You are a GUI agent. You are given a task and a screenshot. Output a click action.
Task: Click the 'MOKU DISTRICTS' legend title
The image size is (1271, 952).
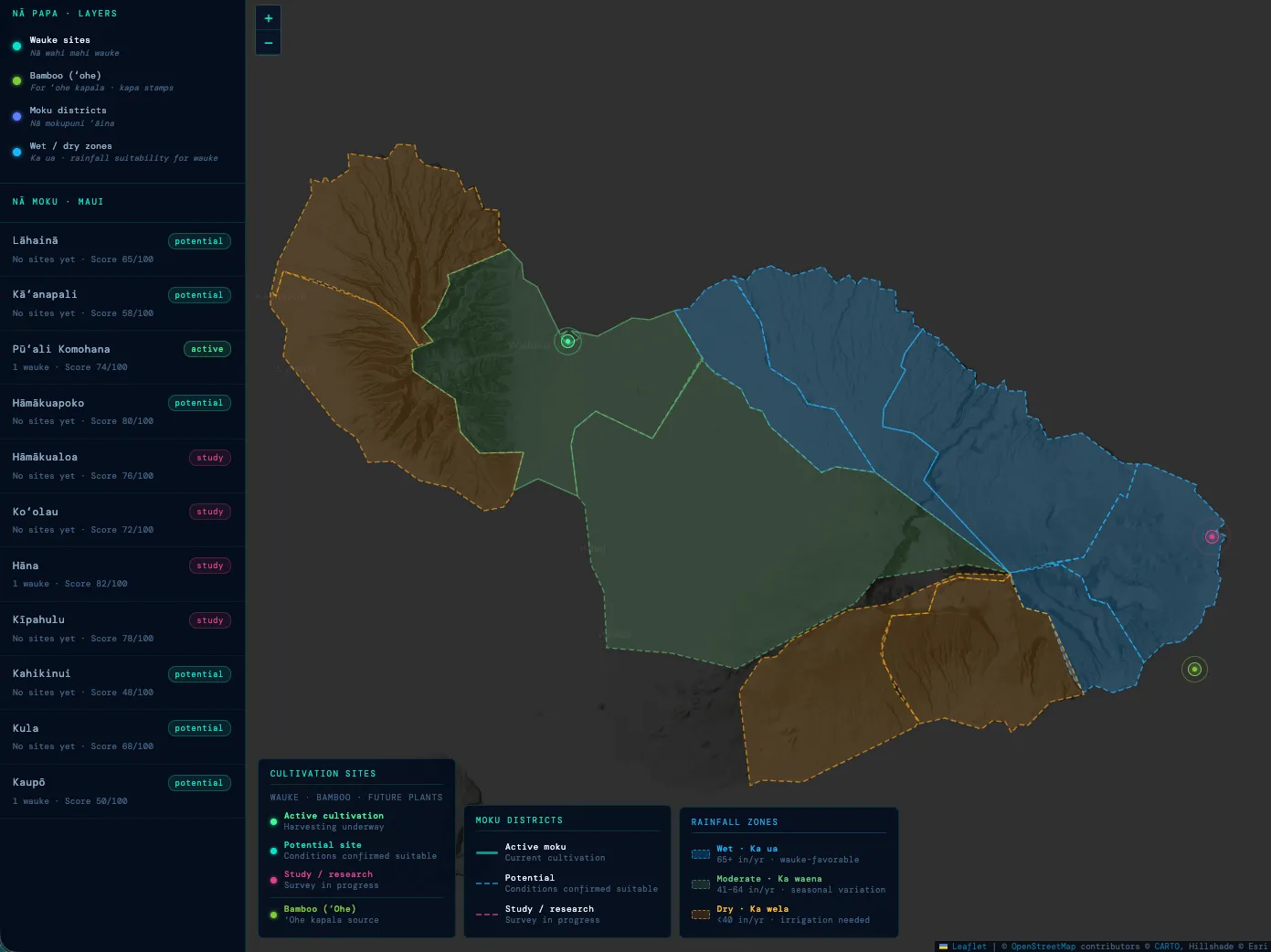pyautogui.click(x=519, y=820)
